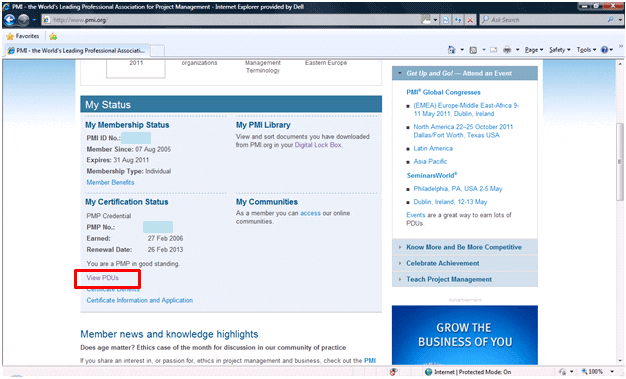The width and height of the screenshot is (626, 379).
Task: Click the Print toolbar icon
Action: (507, 50)
